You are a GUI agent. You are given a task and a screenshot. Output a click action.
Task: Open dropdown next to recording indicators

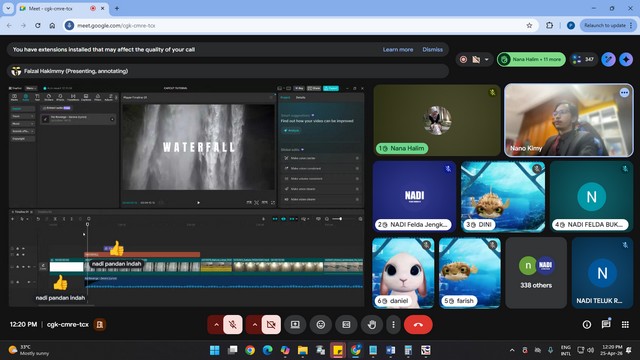pyautogui.click(x=487, y=60)
